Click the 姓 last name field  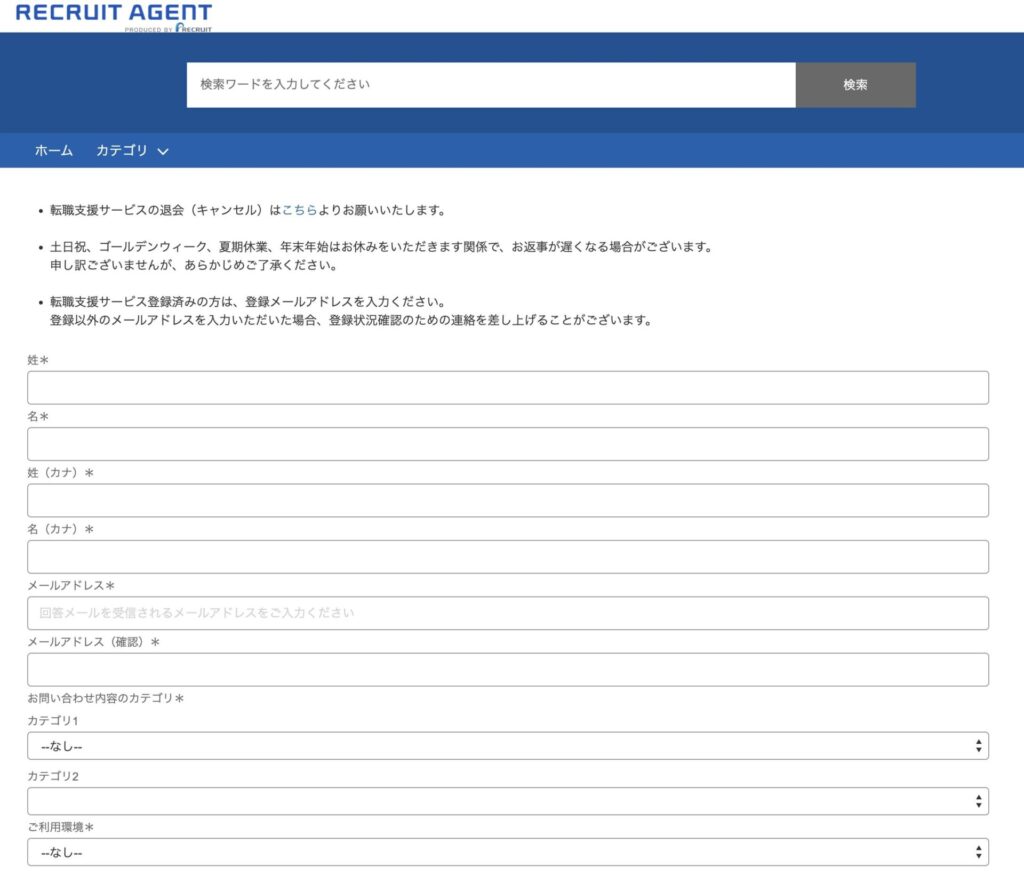[507, 388]
